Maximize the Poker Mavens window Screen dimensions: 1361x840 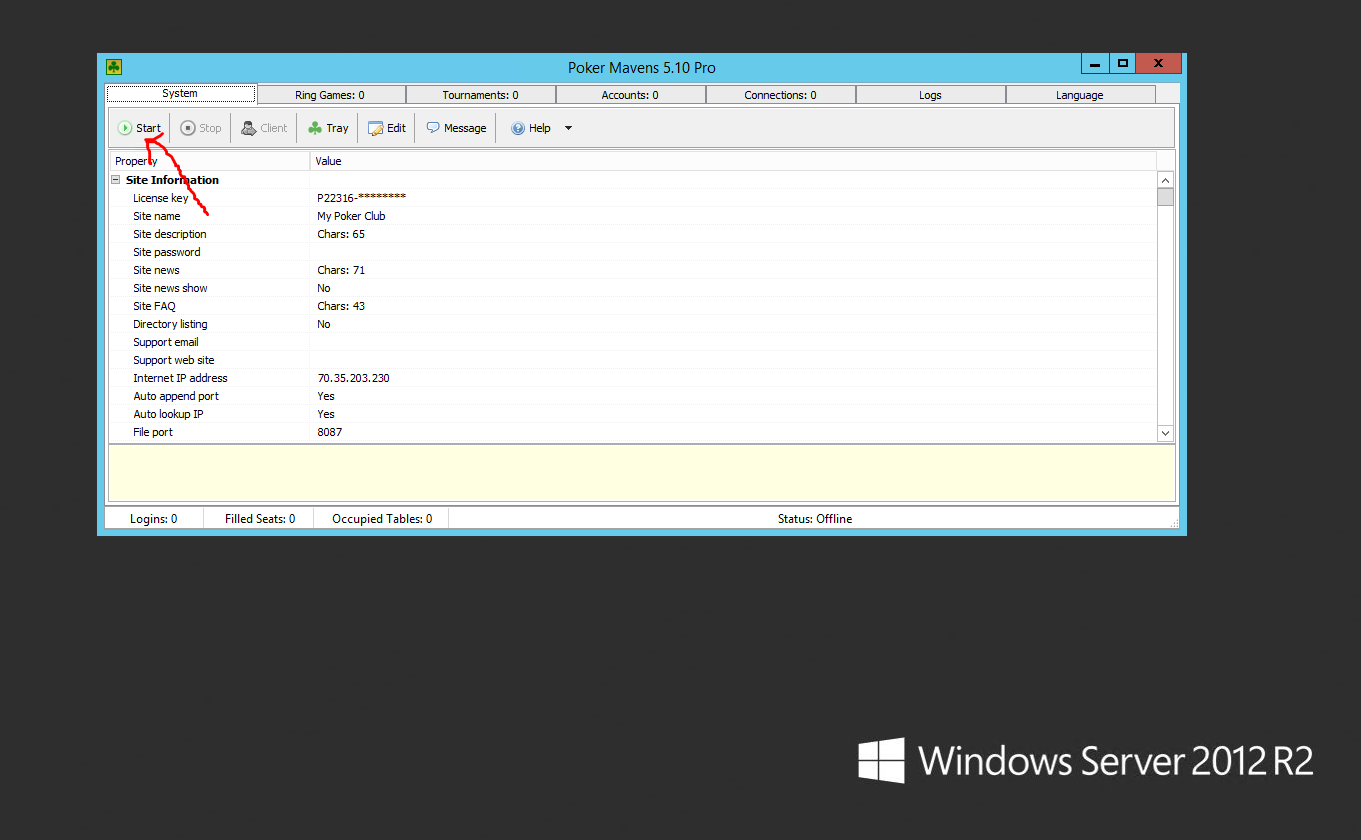point(1123,63)
